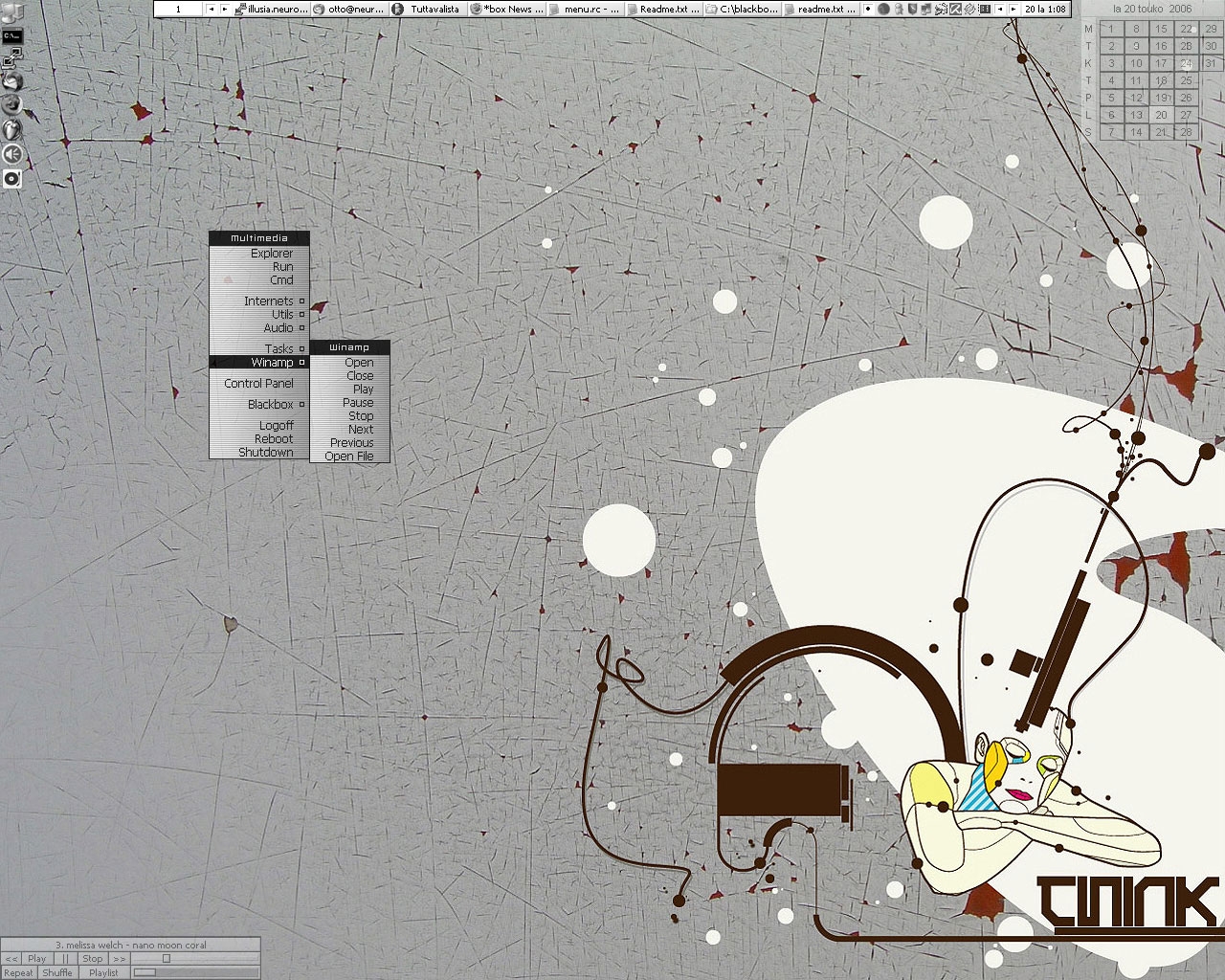1225x980 pixels.
Task: Open the network connections icon in sidebar
Action: coord(12,58)
